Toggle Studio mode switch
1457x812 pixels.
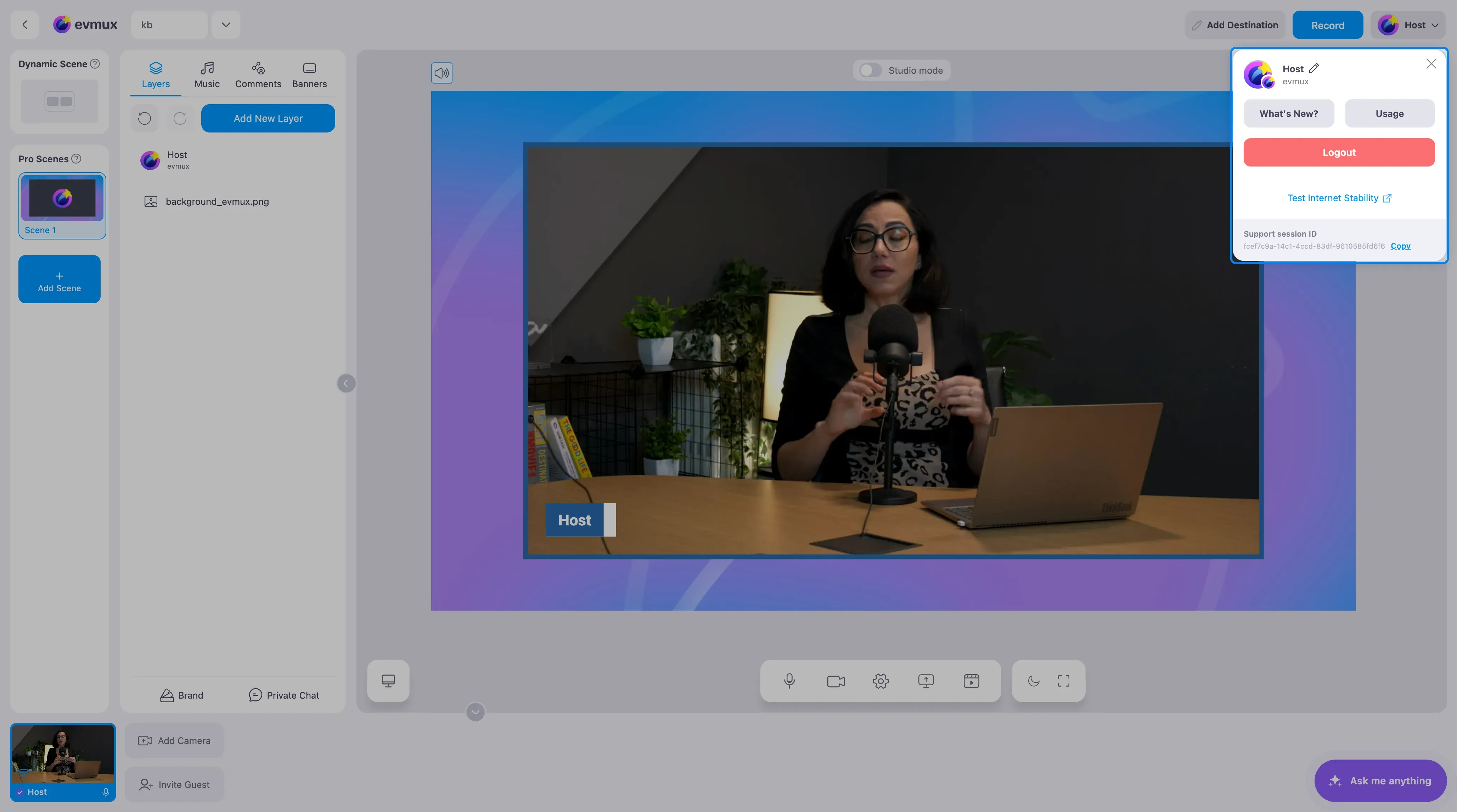(871, 70)
